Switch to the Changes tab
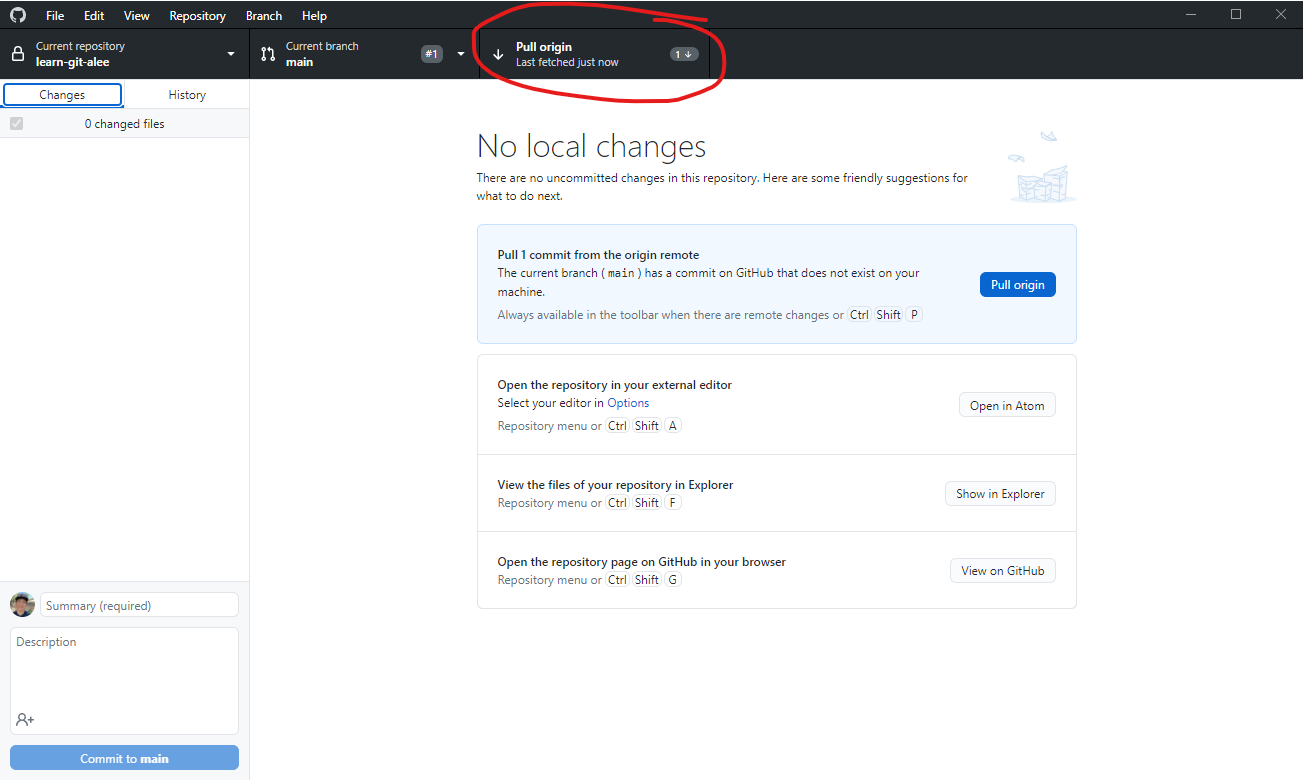The width and height of the screenshot is (1303, 780). [x=62, y=95]
